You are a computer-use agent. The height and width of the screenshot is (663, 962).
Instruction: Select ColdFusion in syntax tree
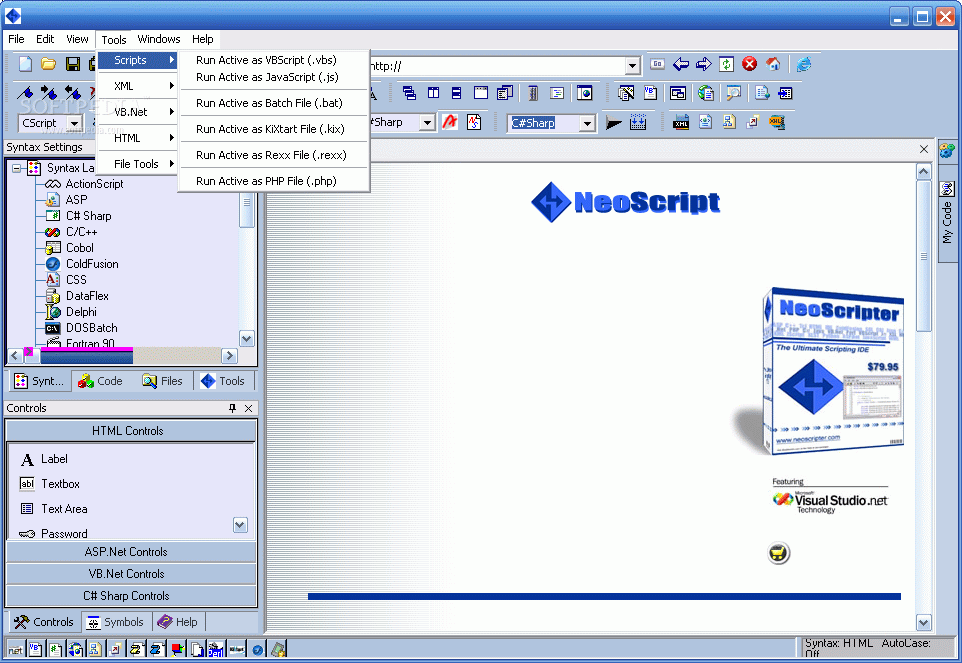[x=92, y=264]
